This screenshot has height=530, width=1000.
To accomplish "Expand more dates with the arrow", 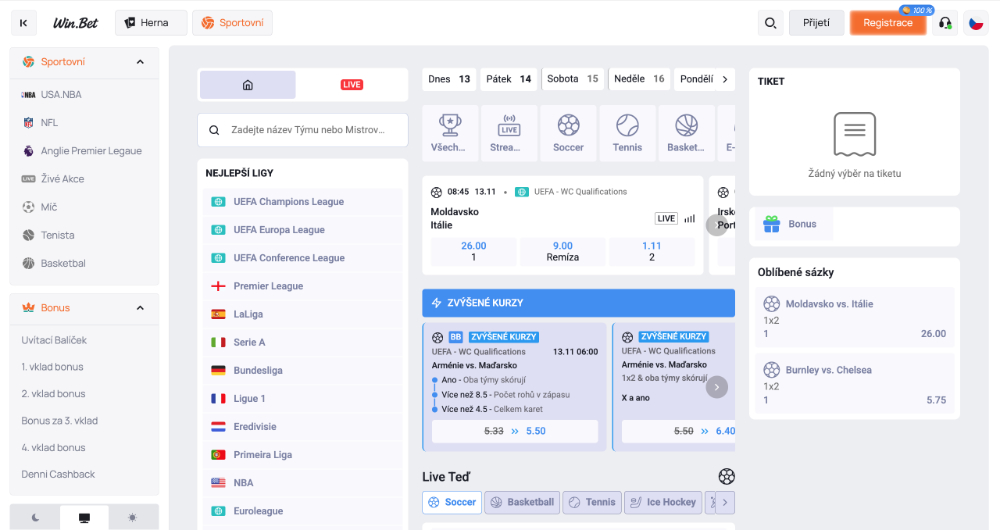I will pyautogui.click(x=725, y=79).
